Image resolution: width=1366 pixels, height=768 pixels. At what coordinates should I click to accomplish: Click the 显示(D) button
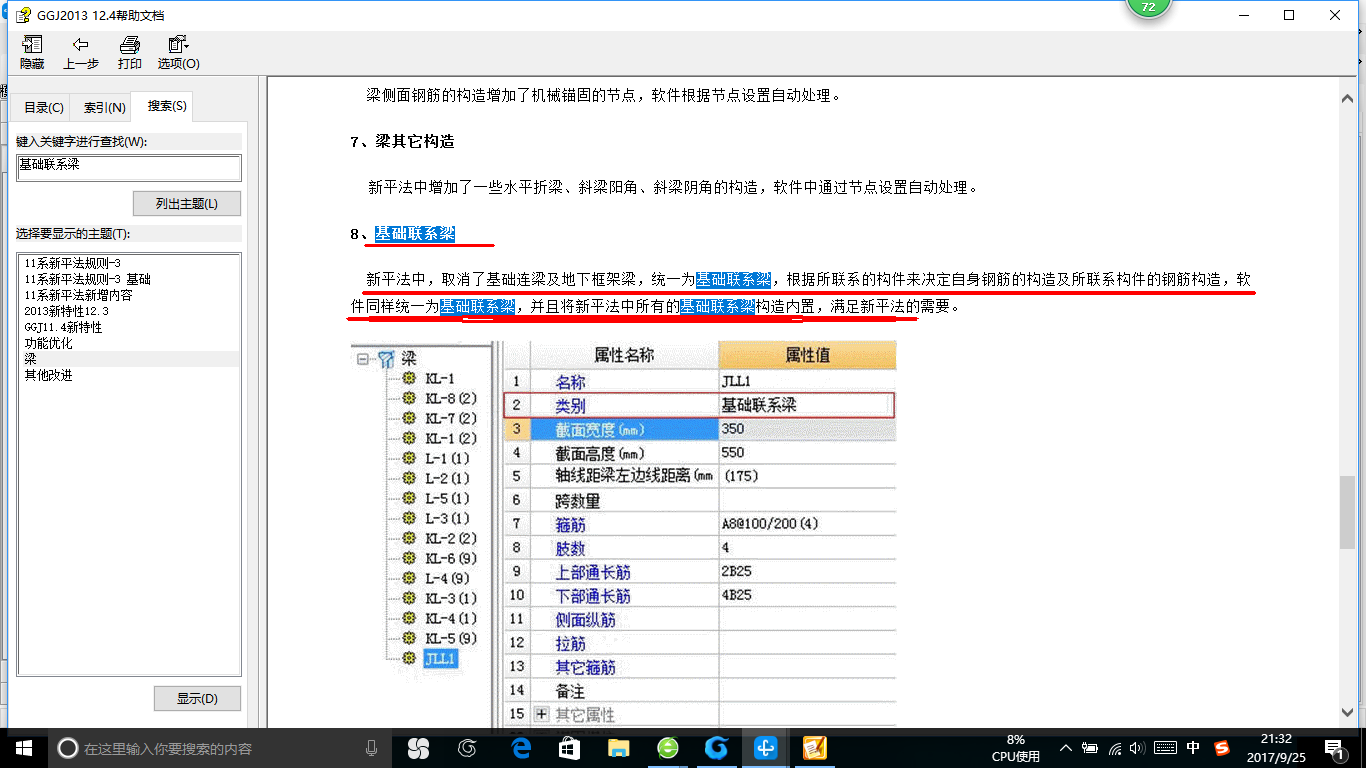point(197,698)
